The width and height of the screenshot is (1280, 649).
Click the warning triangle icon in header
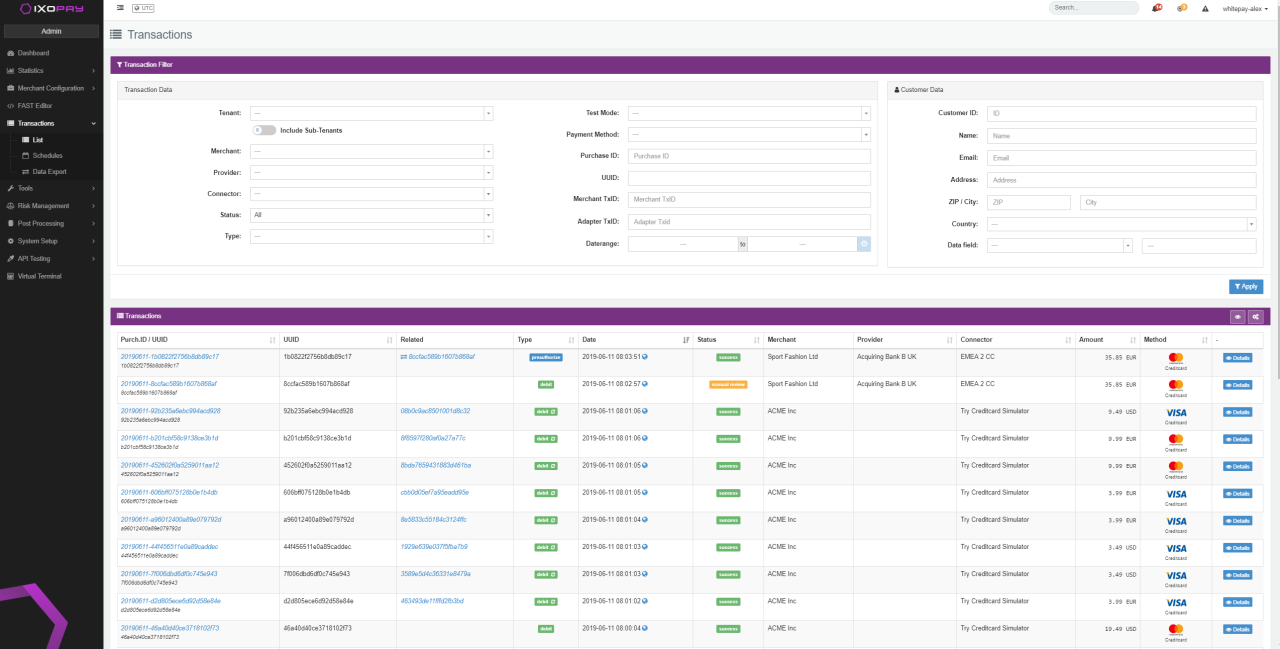click(1205, 8)
